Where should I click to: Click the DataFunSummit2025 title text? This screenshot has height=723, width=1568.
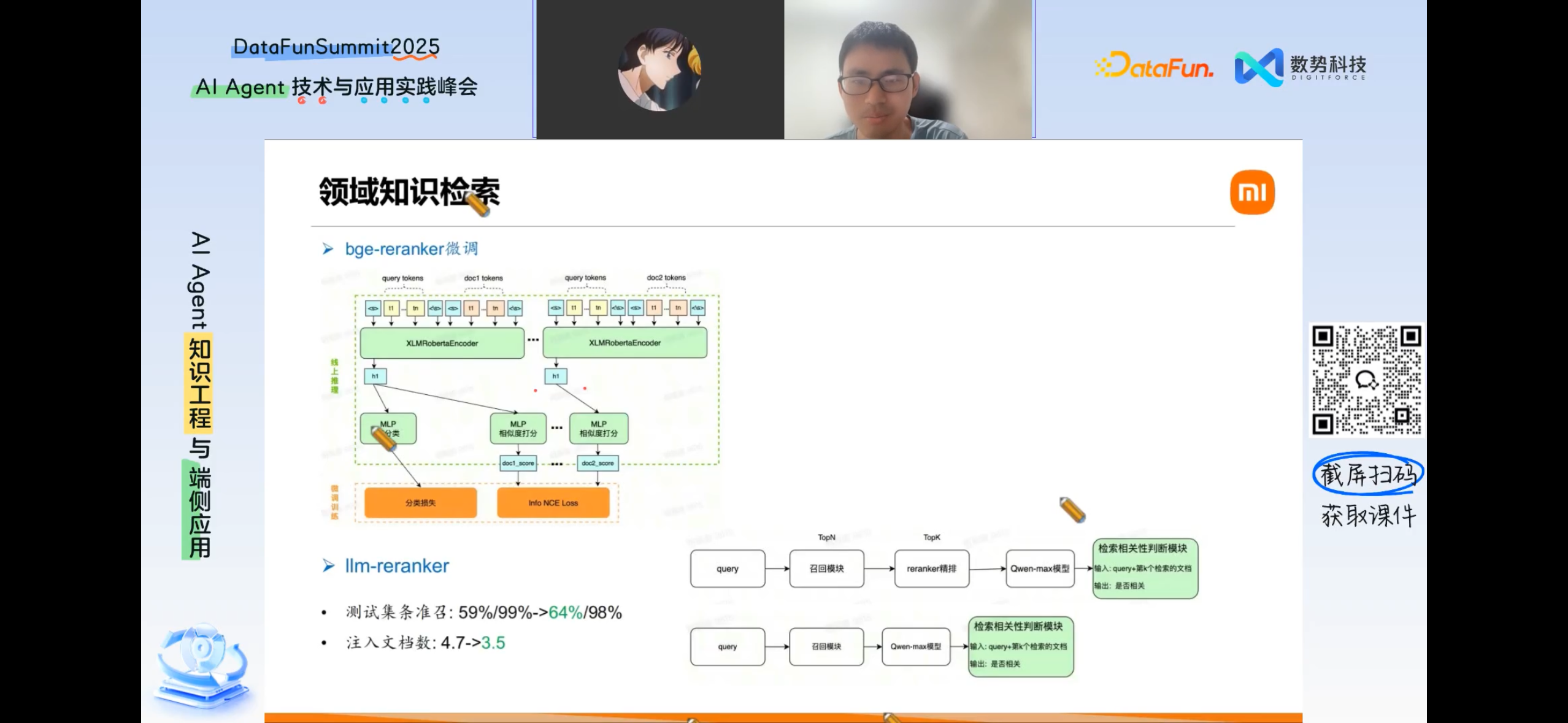(336, 47)
